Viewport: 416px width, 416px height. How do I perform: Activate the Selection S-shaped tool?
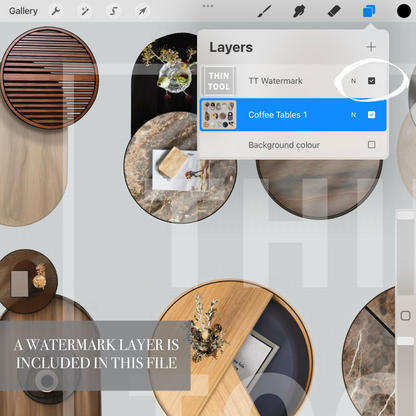[113, 11]
